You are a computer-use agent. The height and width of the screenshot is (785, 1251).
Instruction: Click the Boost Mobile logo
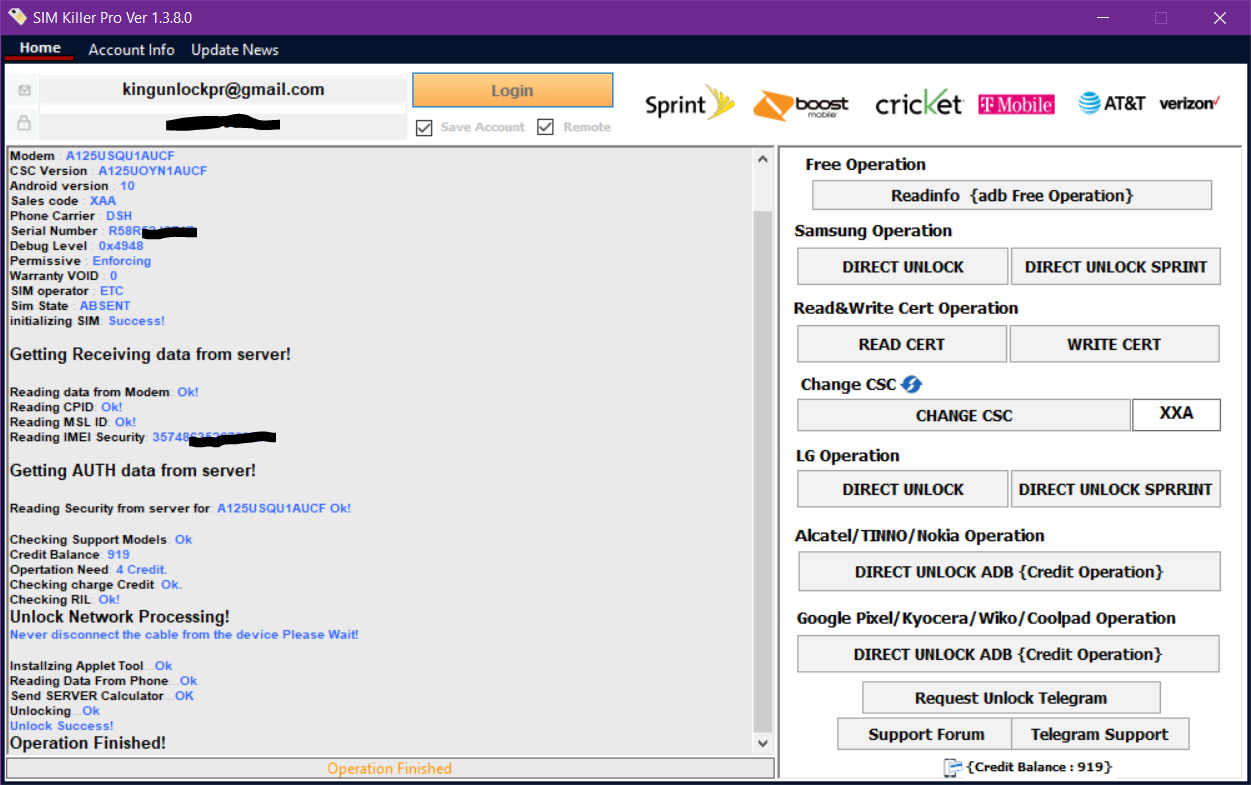pyautogui.click(x=801, y=105)
